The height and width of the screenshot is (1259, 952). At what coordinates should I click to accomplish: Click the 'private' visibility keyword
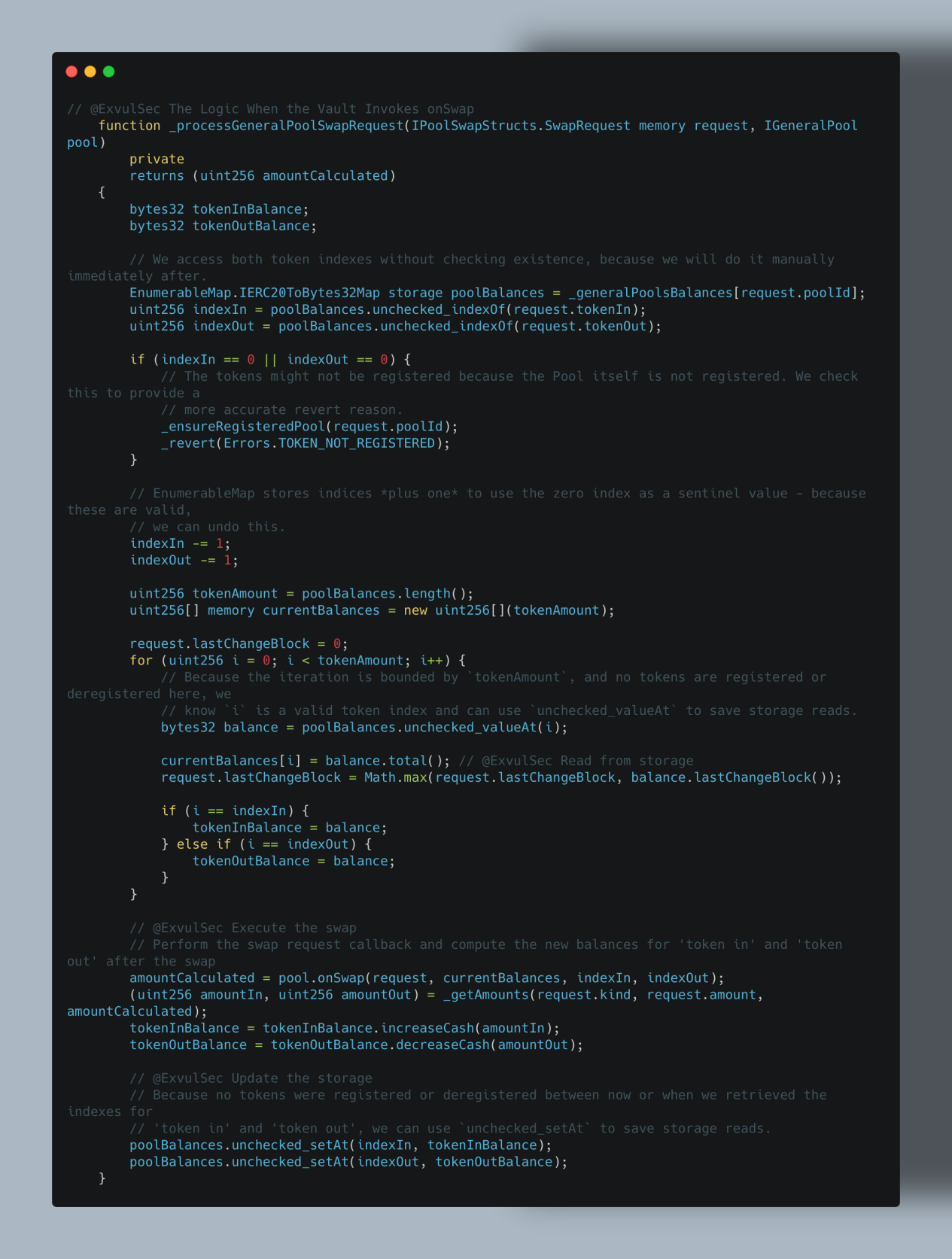(x=157, y=159)
